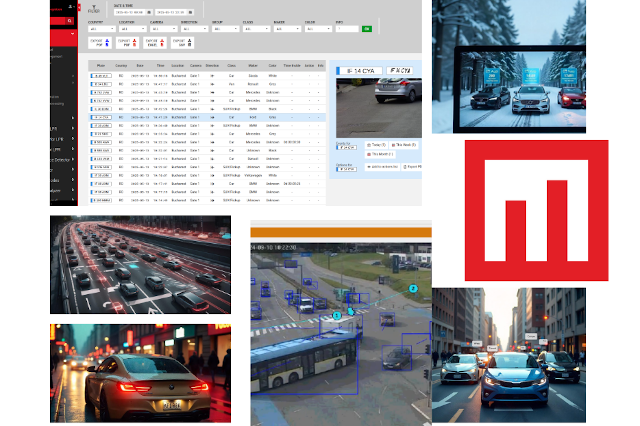Open the Color filter dropdown
This screenshot has width=640, height=426.
[x=318, y=29]
